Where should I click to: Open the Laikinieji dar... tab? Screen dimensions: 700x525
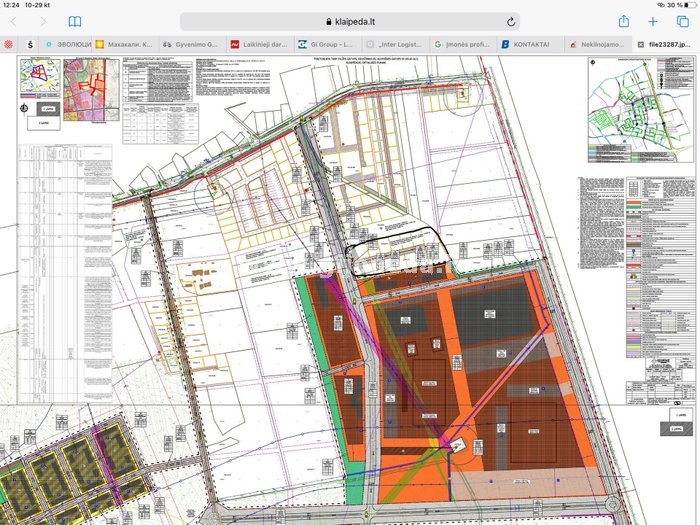[x=259, y=44]
